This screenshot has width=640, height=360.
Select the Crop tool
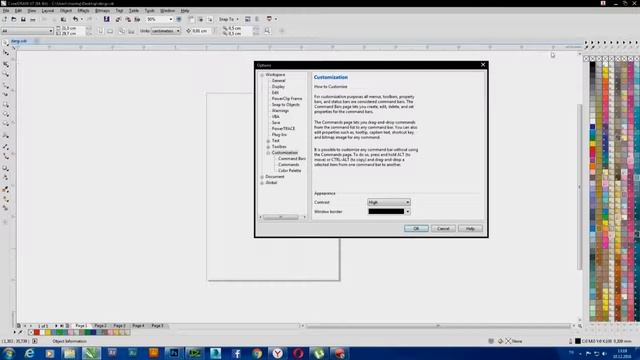point(6,64)
